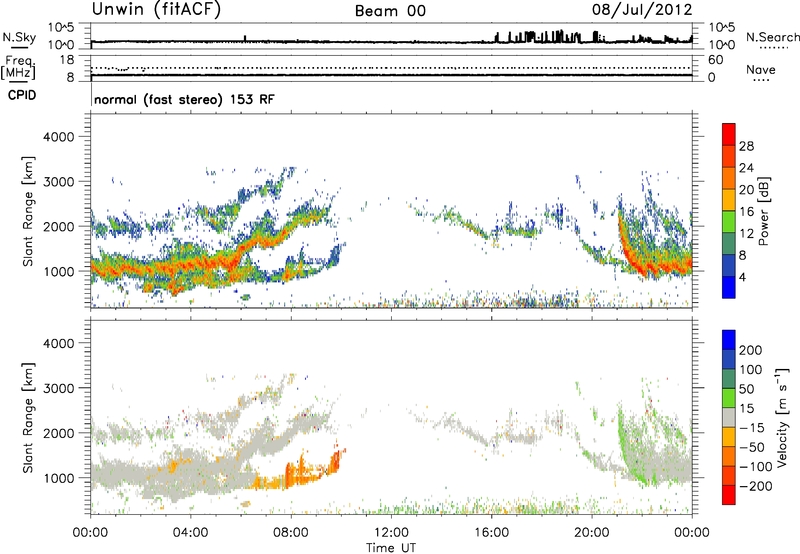Click the "12" value on power color bar
The image size is (800, 554).
coord(746,234)
